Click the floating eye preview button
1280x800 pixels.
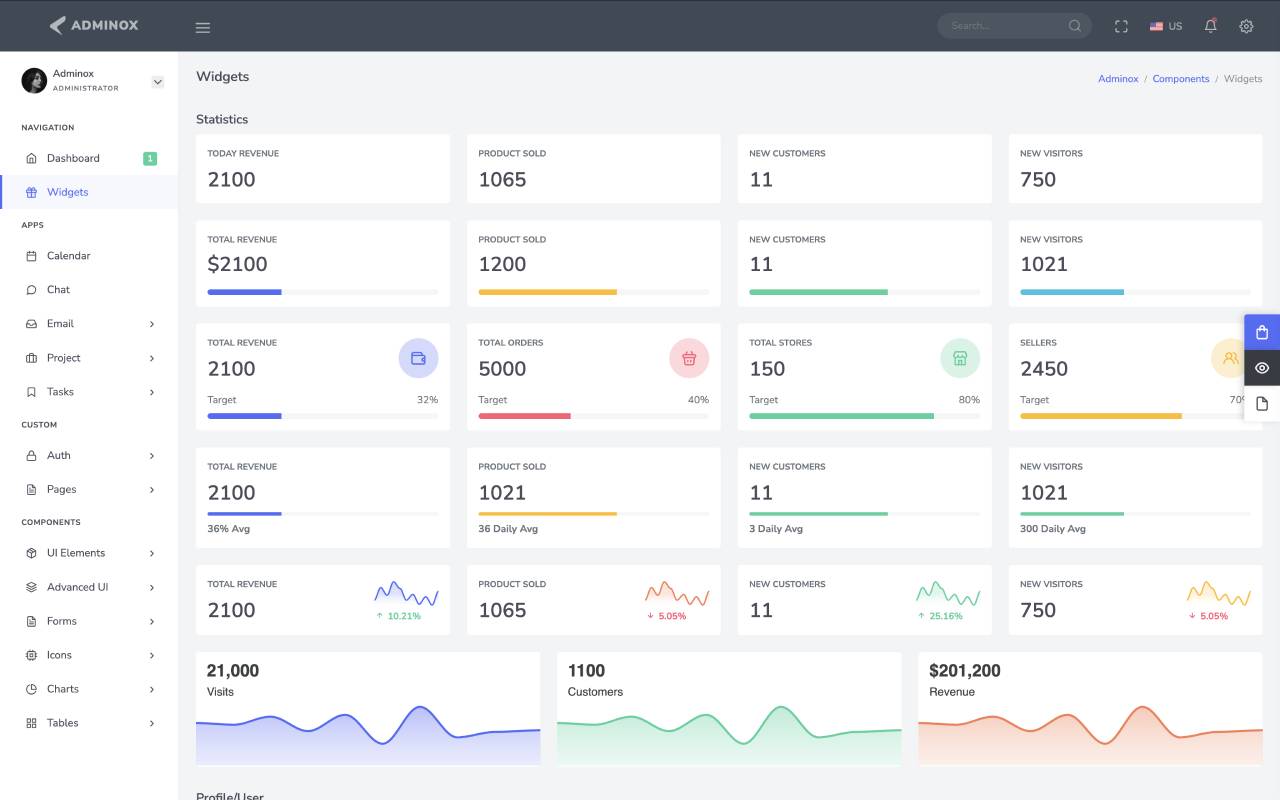tap(1262, 368)
